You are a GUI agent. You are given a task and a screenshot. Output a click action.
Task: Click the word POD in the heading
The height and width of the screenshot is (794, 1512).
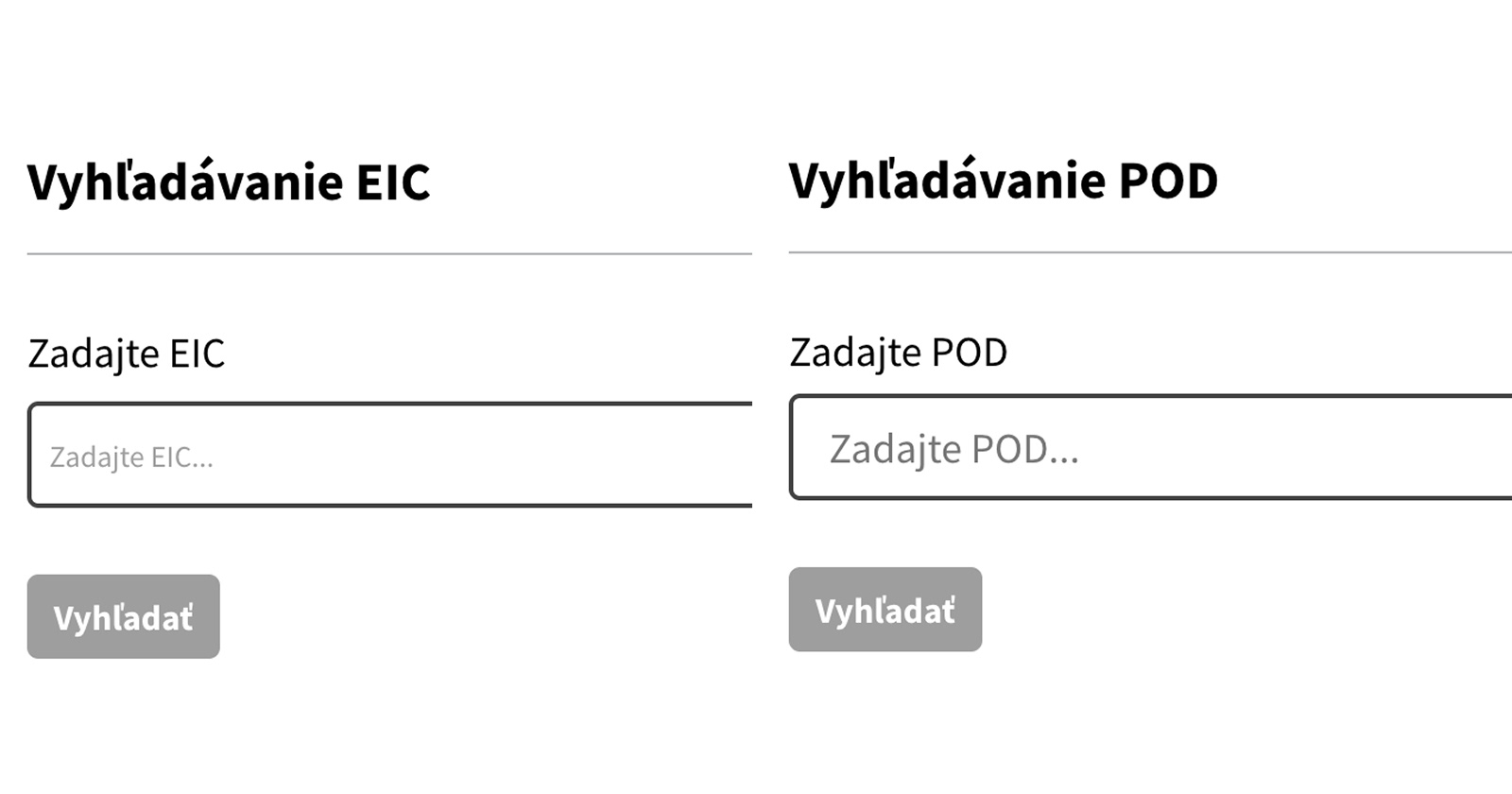(x=1168, y=180)
